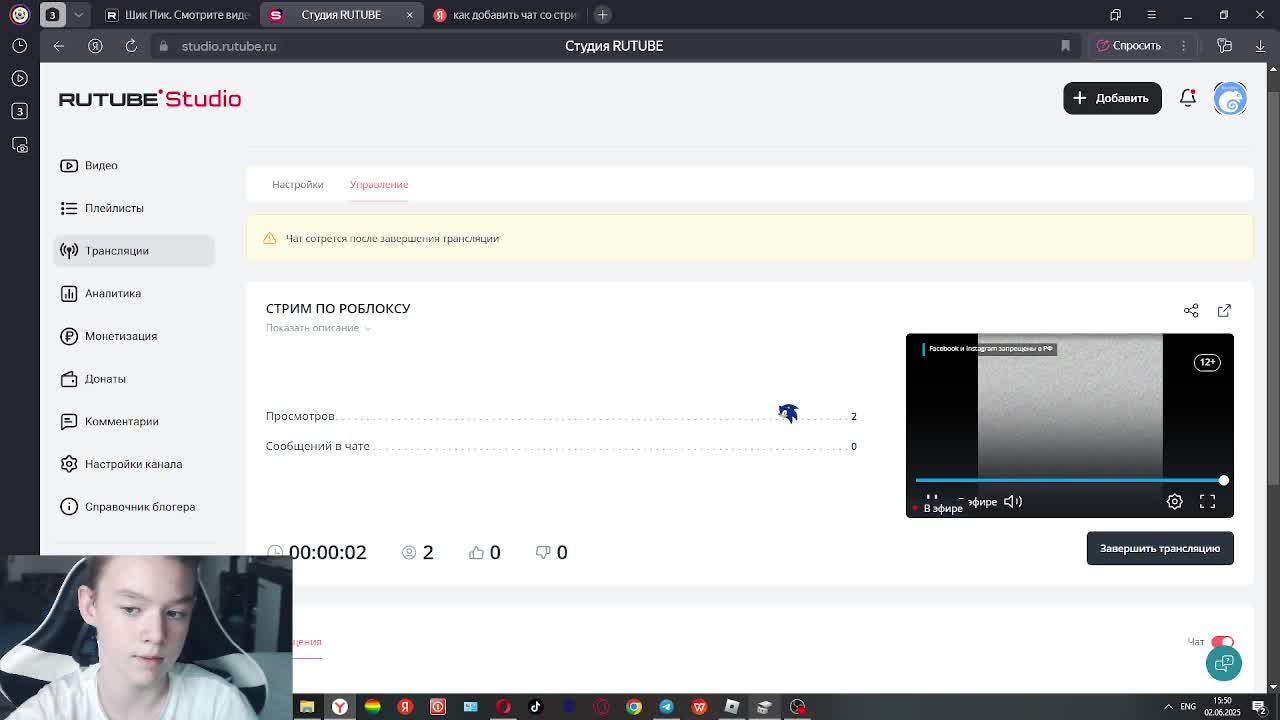The height and width of the screenshot is (720, 1280).
Task: Open the three-dot menu by Спросить
Action: [1183, 46]
